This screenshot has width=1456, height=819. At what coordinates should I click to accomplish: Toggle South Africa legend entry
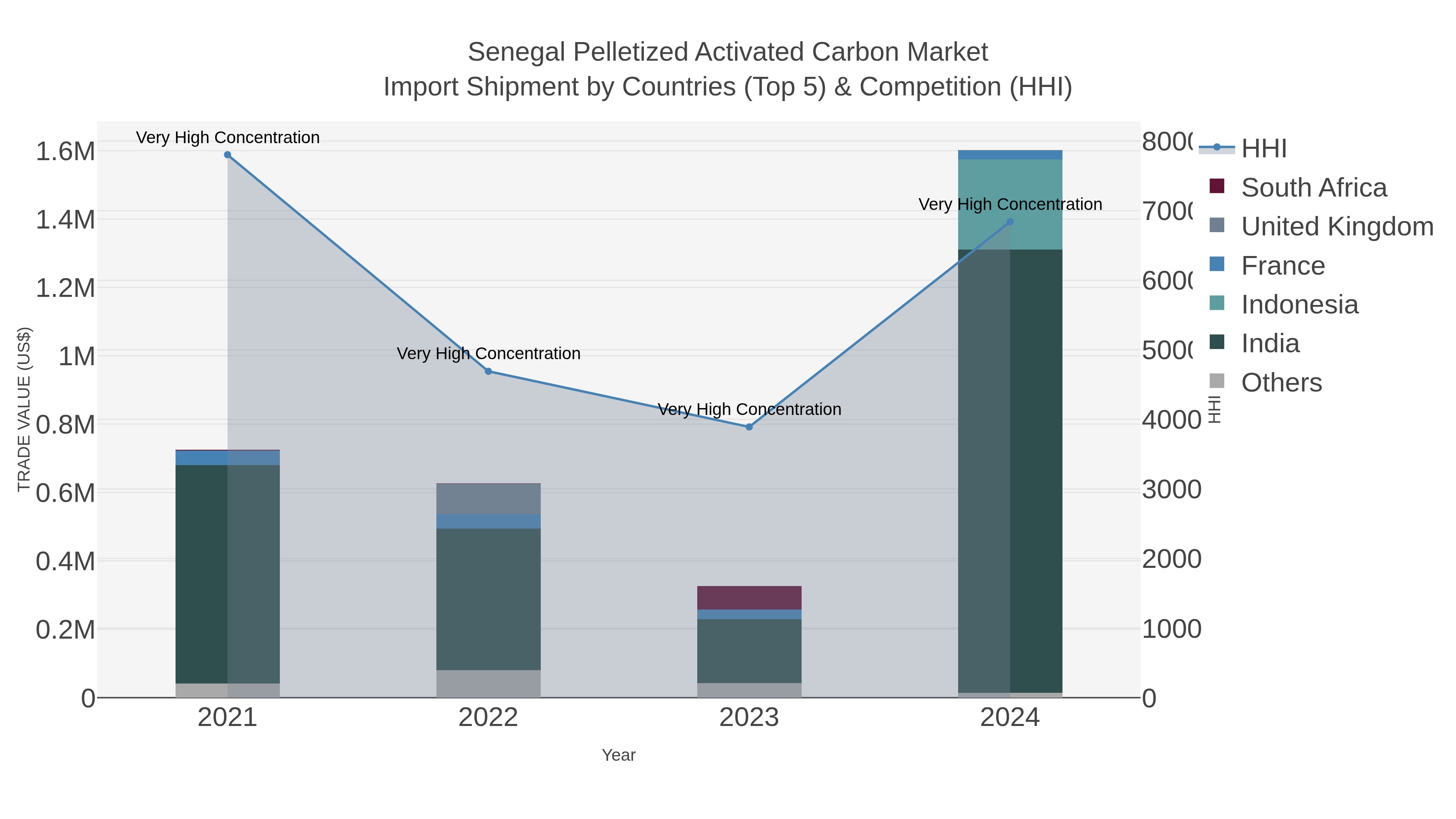coord(1298,187)
